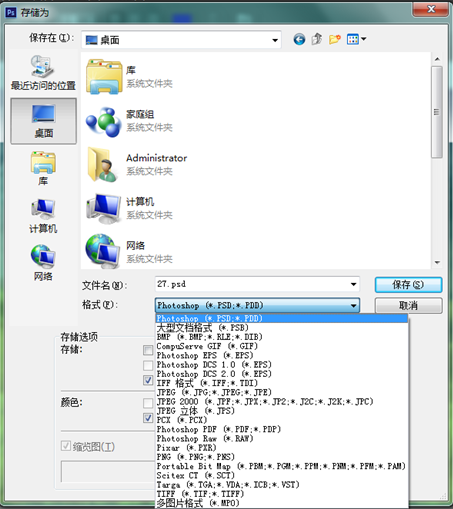This screenshot has height=509, width=453.
Task: Create a new folder
Action: pyautogui.click(x=335, y=39)
